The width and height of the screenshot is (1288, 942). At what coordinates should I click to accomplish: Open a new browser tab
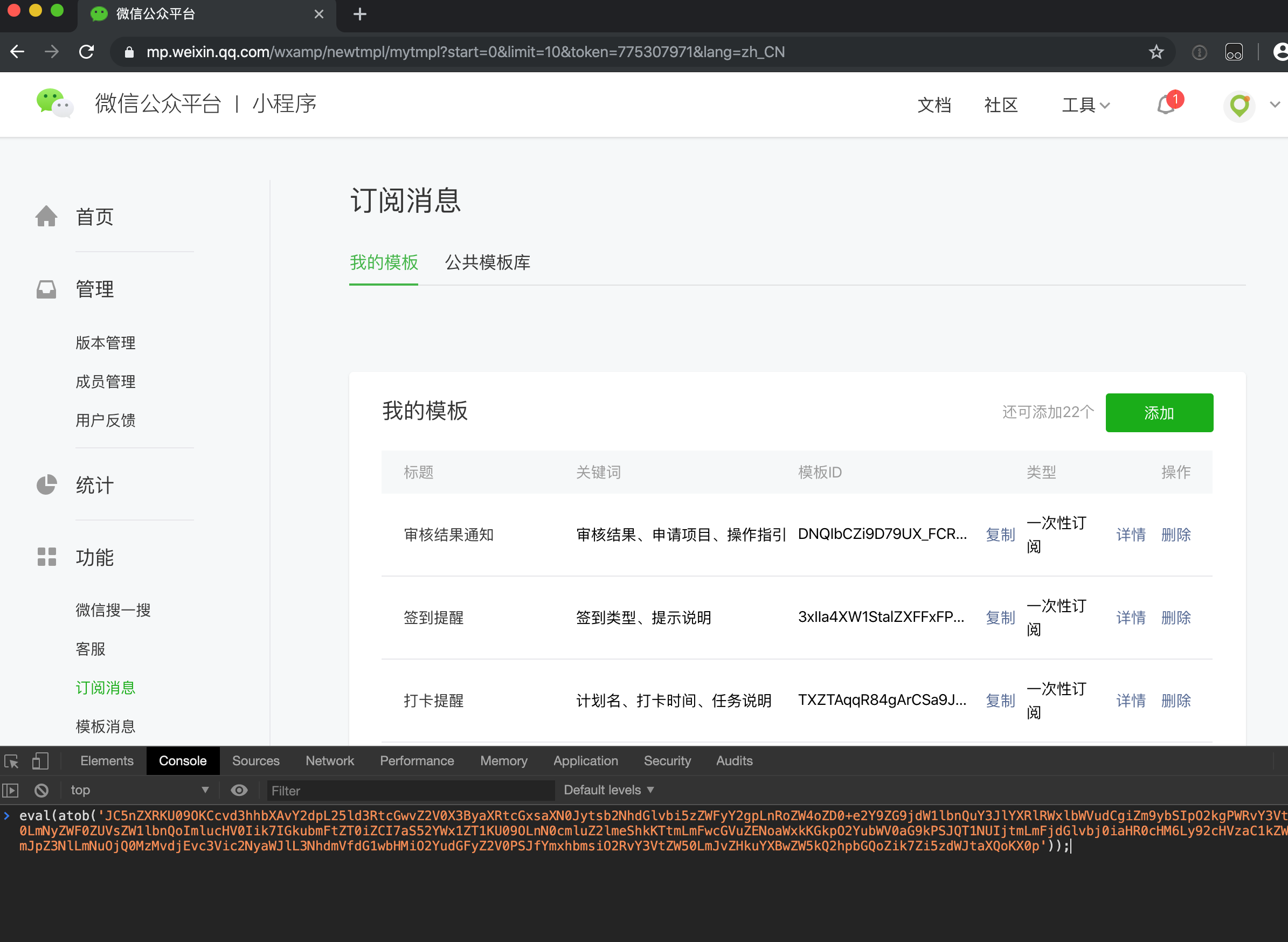[360, 14]
